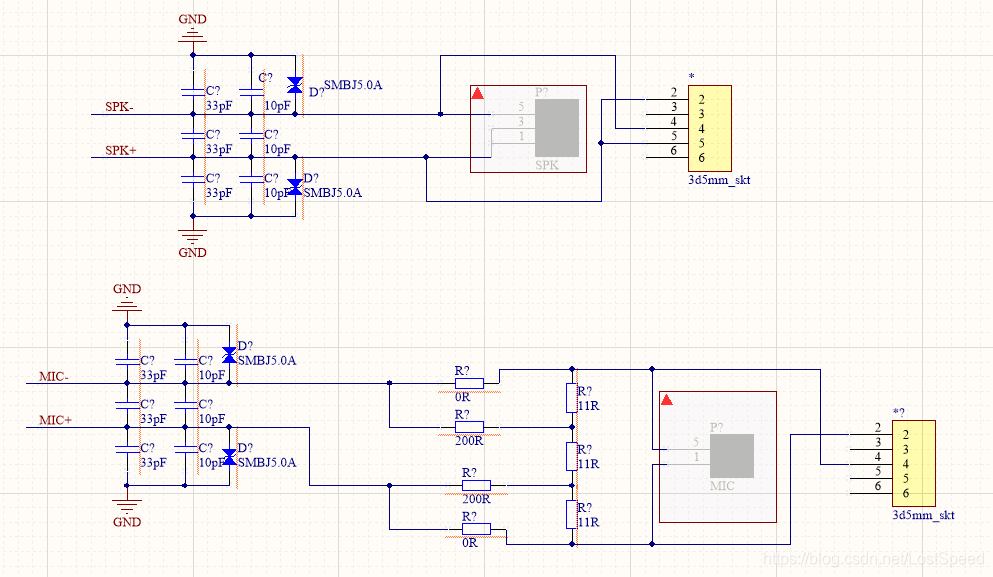The image size is (993, 577).
Task: Select the TVS diode between SPK+ and GND
Action: tap(295, 187)
